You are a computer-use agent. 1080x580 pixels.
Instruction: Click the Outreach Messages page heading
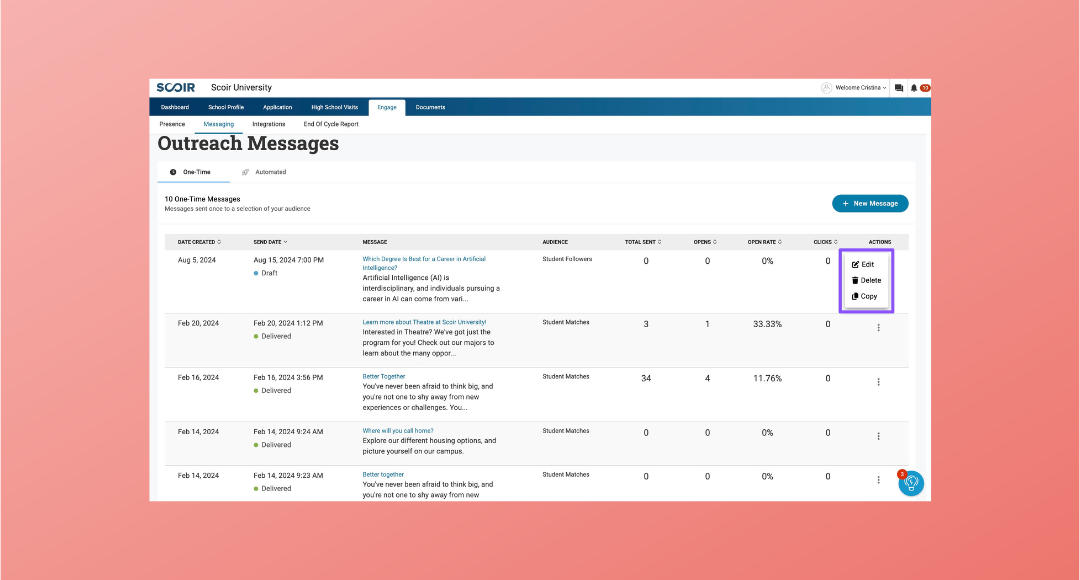pyautogui.click(x=248, y=143)
